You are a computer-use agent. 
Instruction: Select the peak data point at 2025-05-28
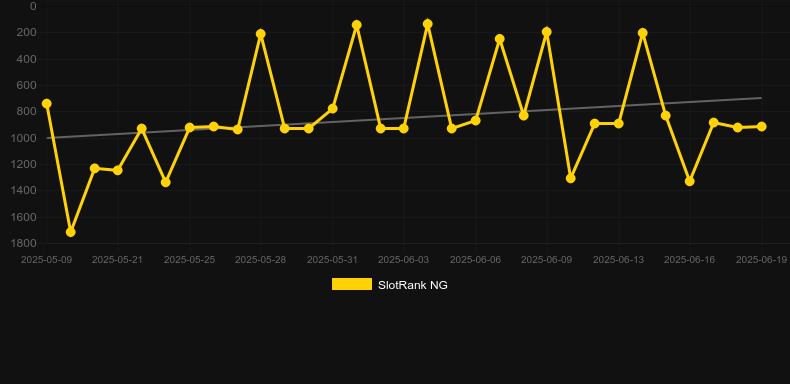(260, 34)
